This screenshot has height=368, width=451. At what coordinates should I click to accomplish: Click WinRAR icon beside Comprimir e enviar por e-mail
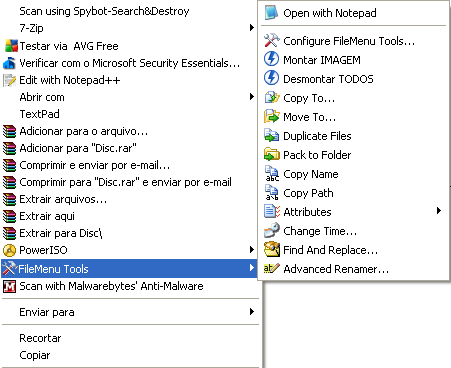(x=9, y=165)
